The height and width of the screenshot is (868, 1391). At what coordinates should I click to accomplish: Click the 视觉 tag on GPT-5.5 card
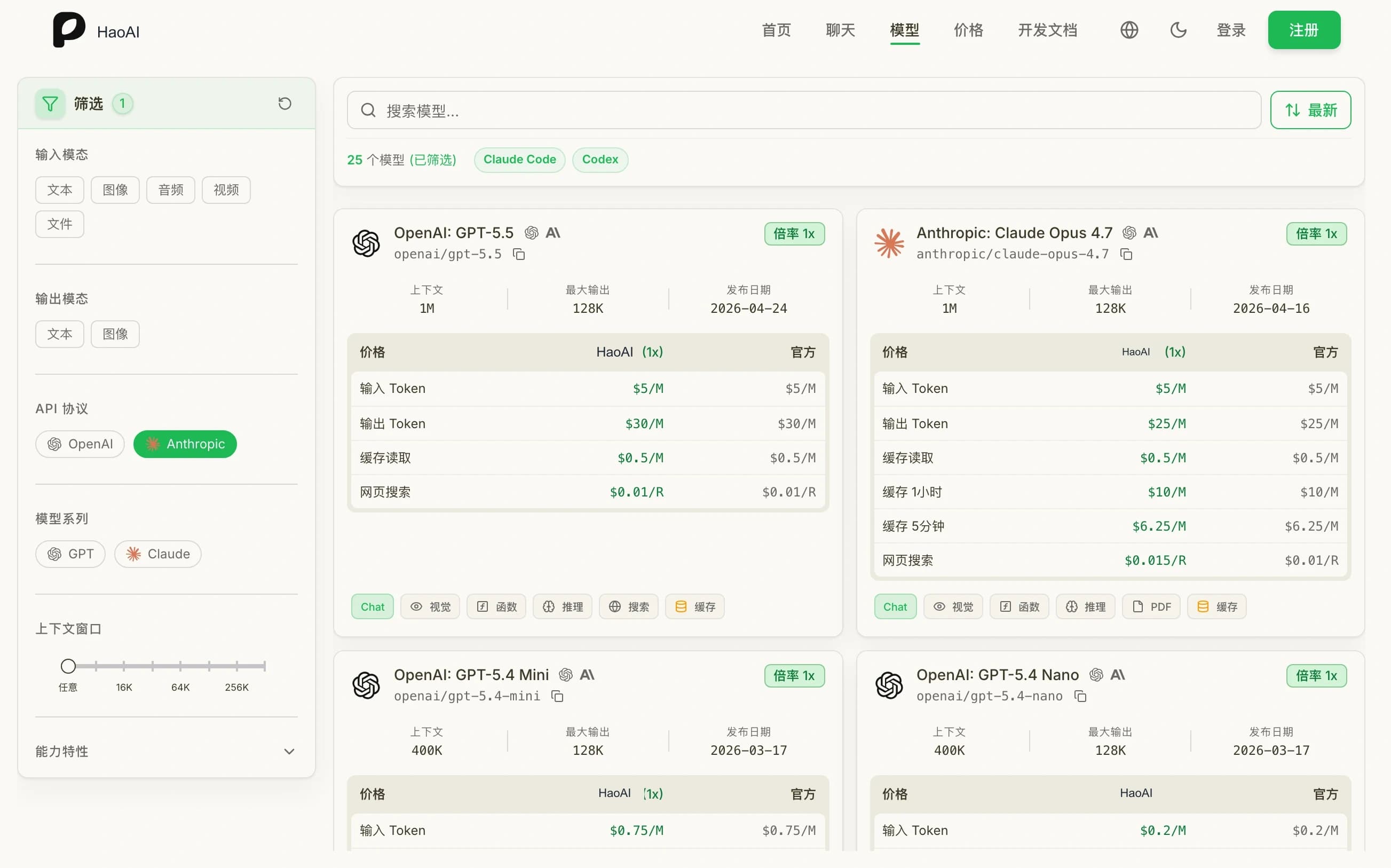[x=430, y=607]
